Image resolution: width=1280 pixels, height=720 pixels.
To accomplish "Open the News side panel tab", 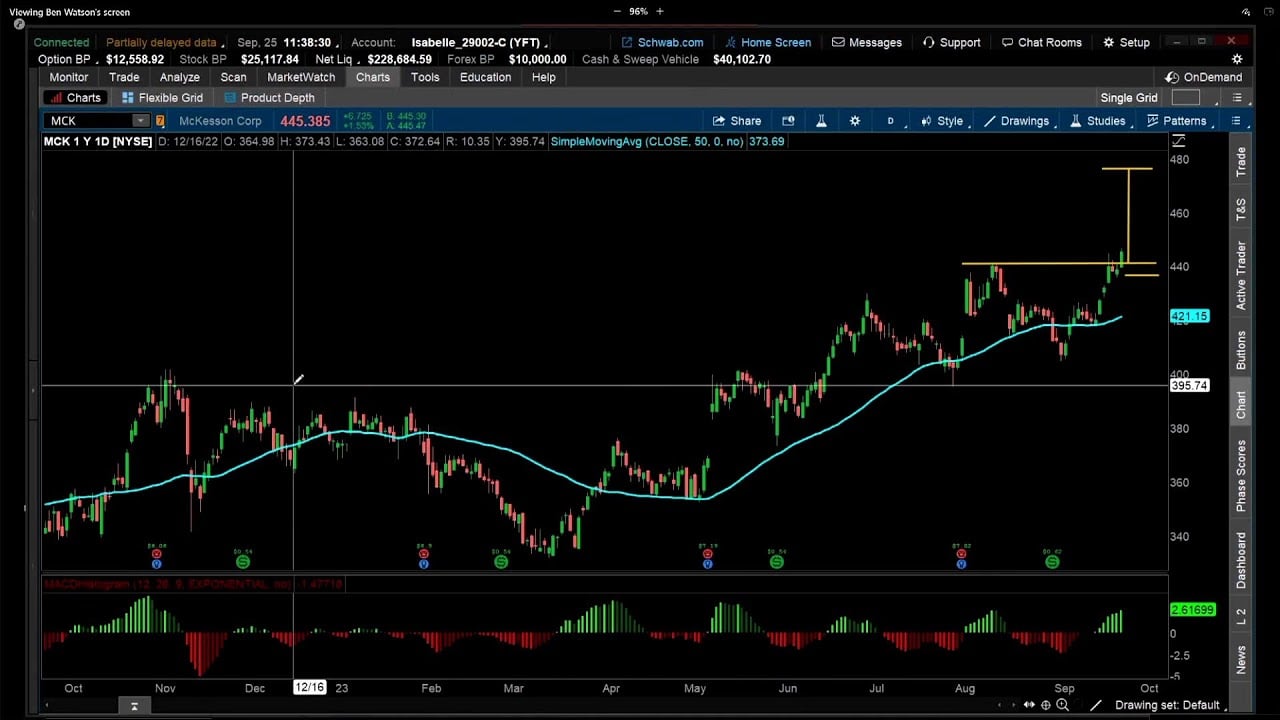I will coord(1241,659).
